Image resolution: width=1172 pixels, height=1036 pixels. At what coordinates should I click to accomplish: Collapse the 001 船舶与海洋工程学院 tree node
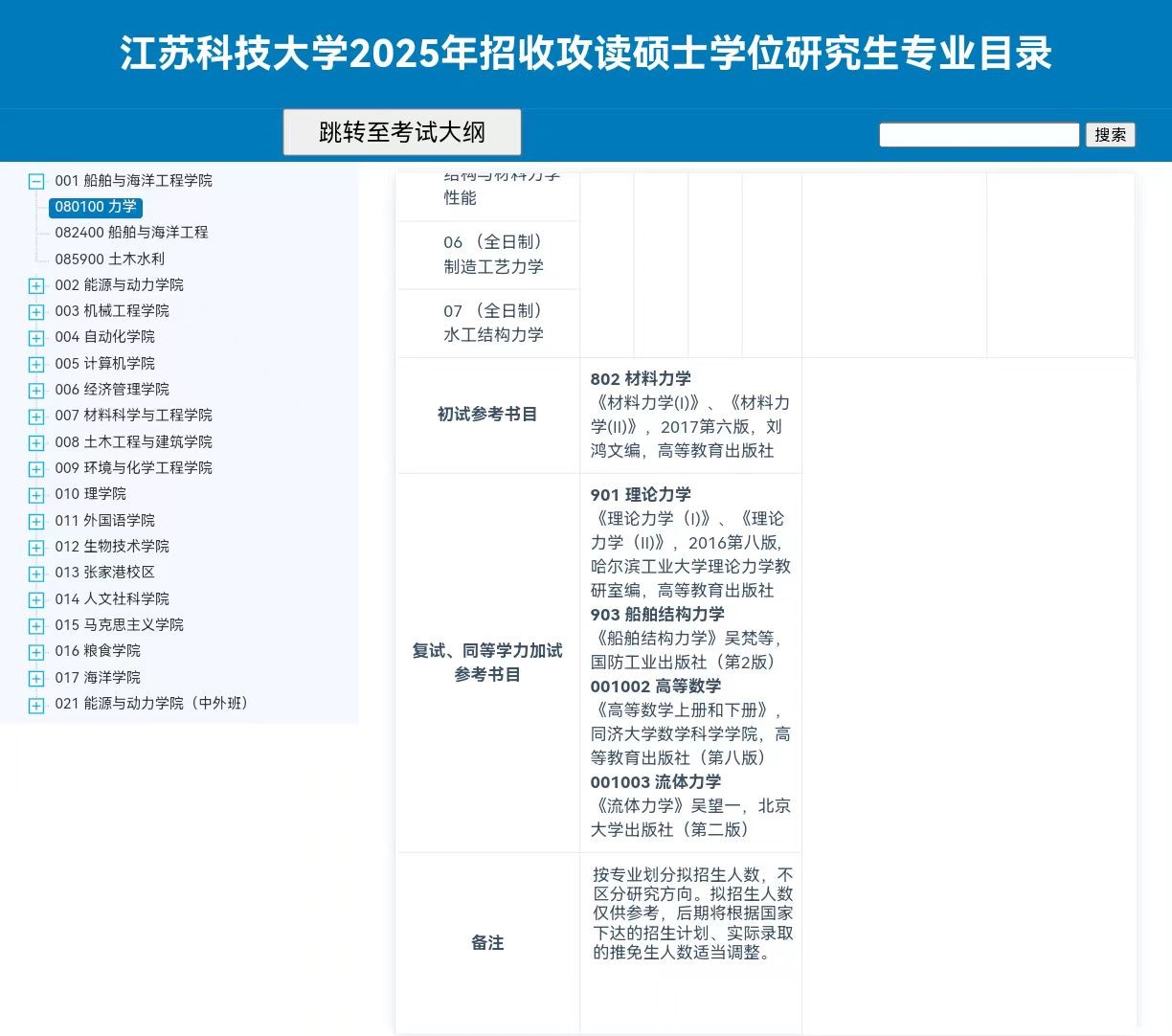tap(36, 181)
